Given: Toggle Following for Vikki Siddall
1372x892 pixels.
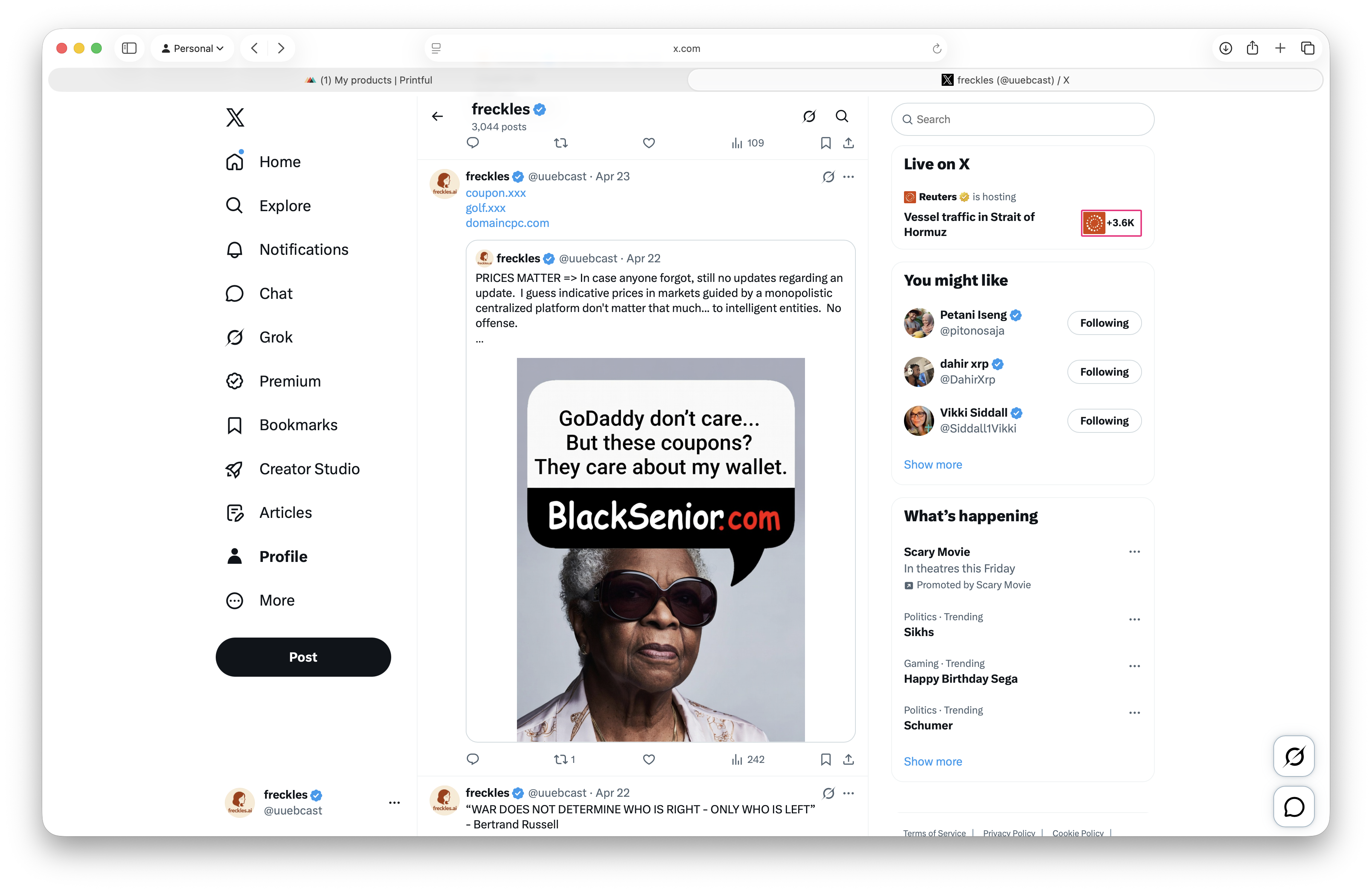Looking at the screenshot, I should tap(1104, 421).
